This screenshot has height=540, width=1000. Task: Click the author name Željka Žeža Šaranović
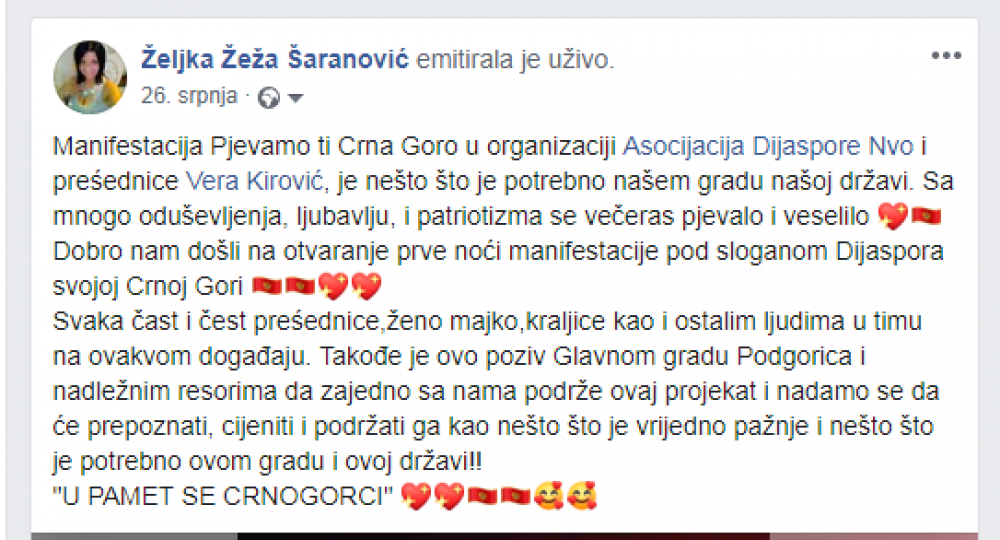tap(275, 59)
